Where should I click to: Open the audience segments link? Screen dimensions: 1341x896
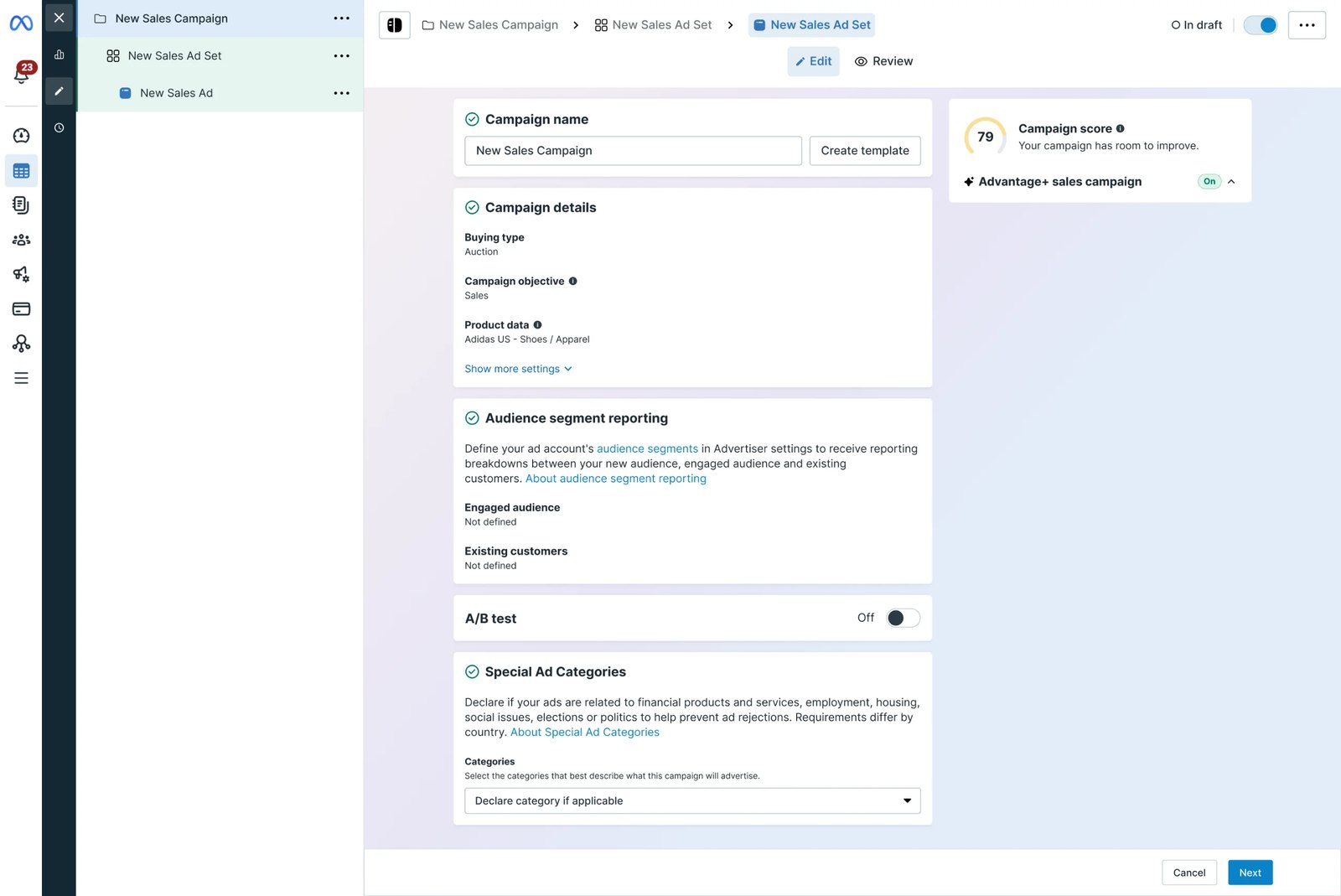(647, 449)
